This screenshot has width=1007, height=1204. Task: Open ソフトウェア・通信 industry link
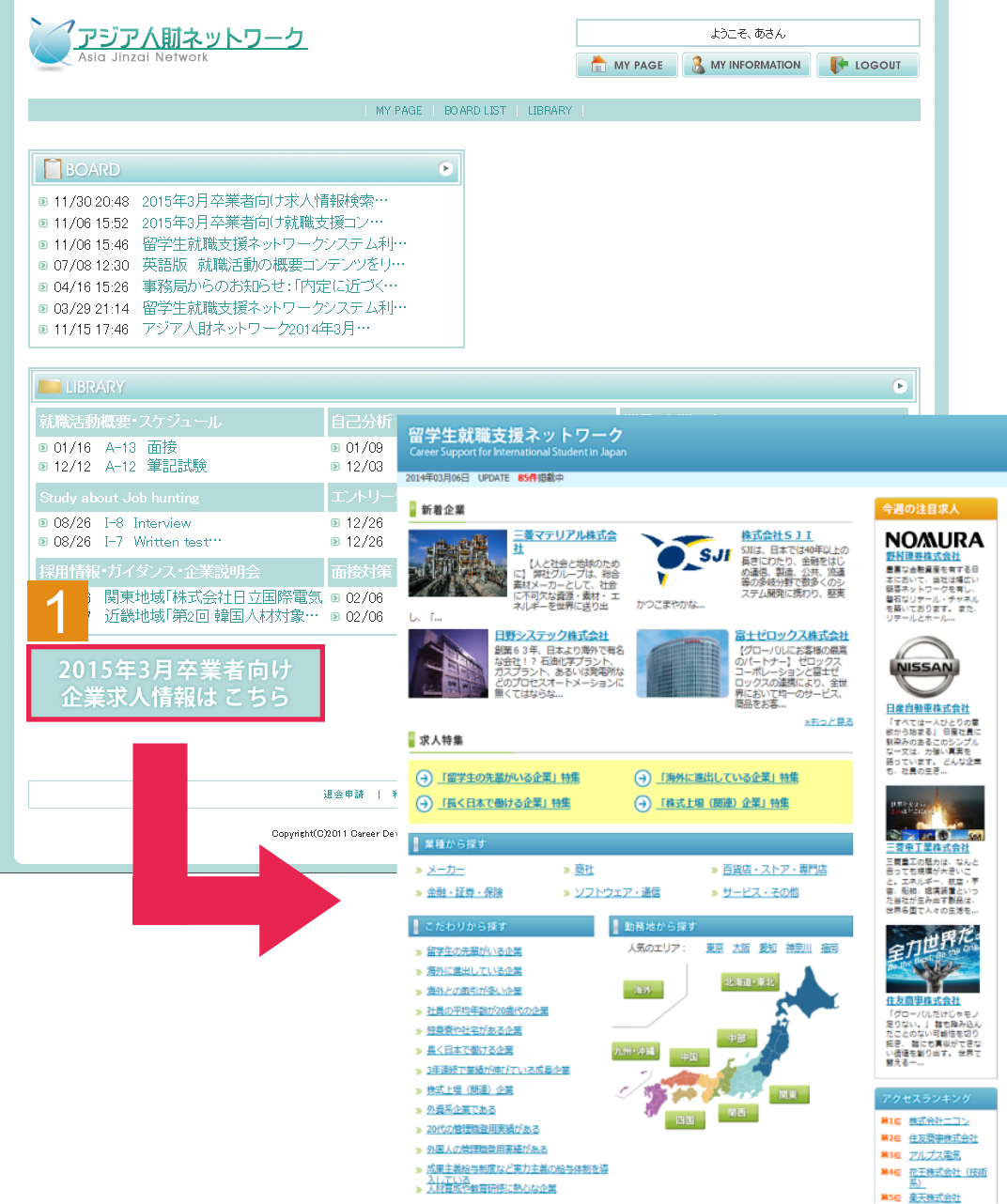[x=617, y=892]
